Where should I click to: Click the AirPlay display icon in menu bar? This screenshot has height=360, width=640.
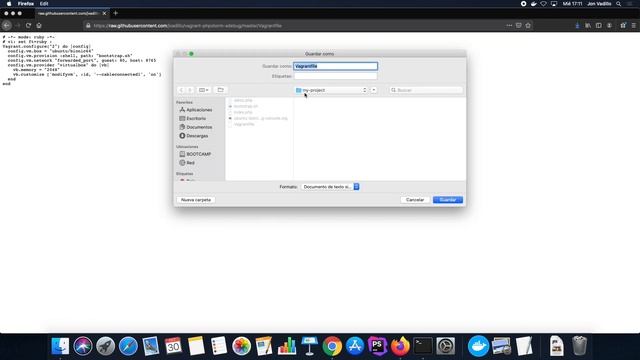tap(553, 4)
